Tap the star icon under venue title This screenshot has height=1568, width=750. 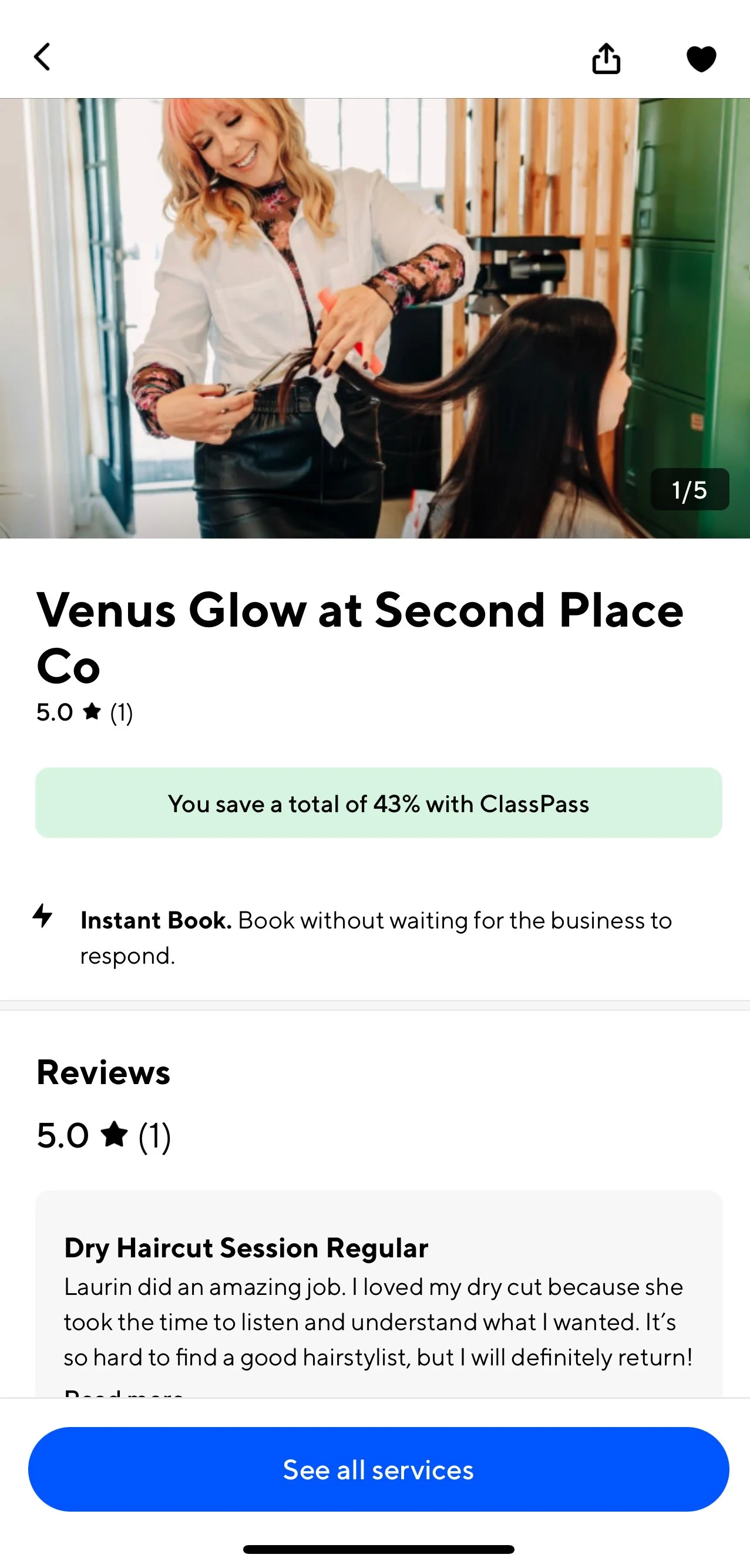pos(92,711)
